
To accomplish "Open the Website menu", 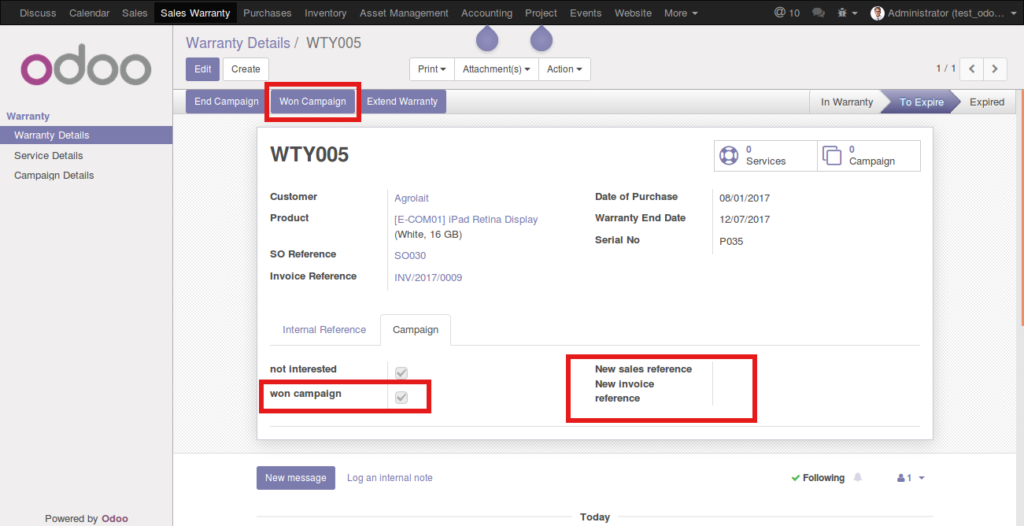I will pyautogui.click(x=633, y=12).
